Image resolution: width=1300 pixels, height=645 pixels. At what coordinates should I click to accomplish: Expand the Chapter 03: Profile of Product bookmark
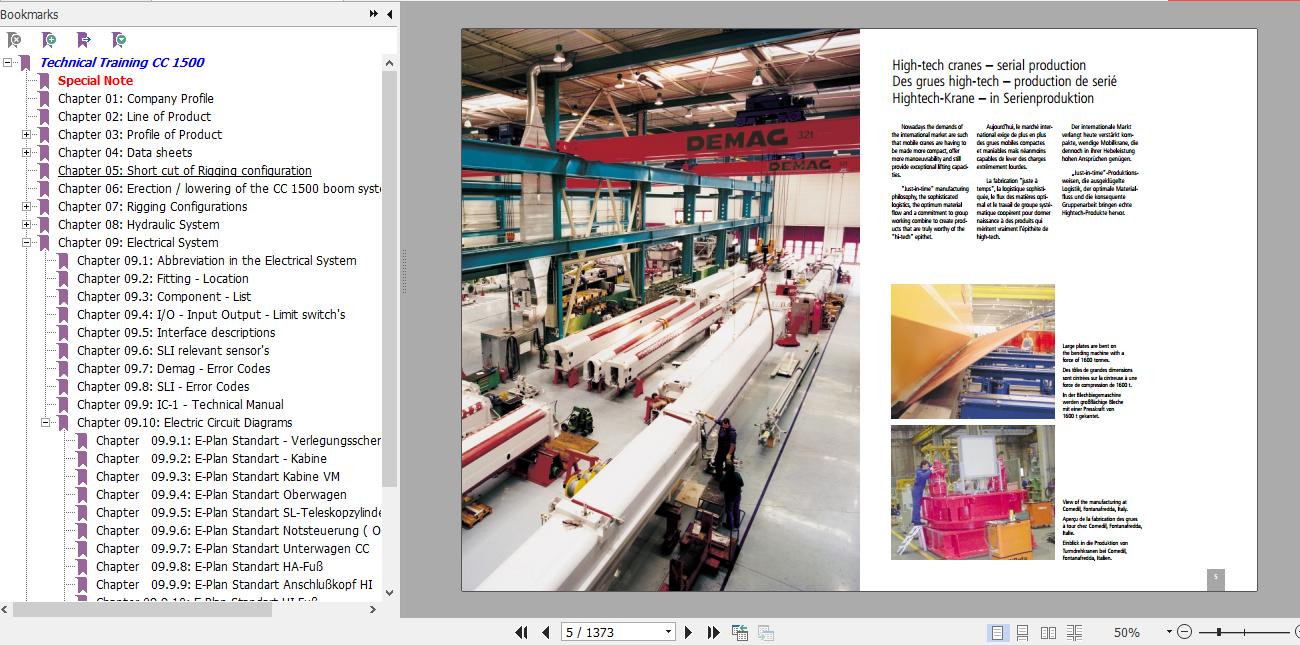click(29, 134)
